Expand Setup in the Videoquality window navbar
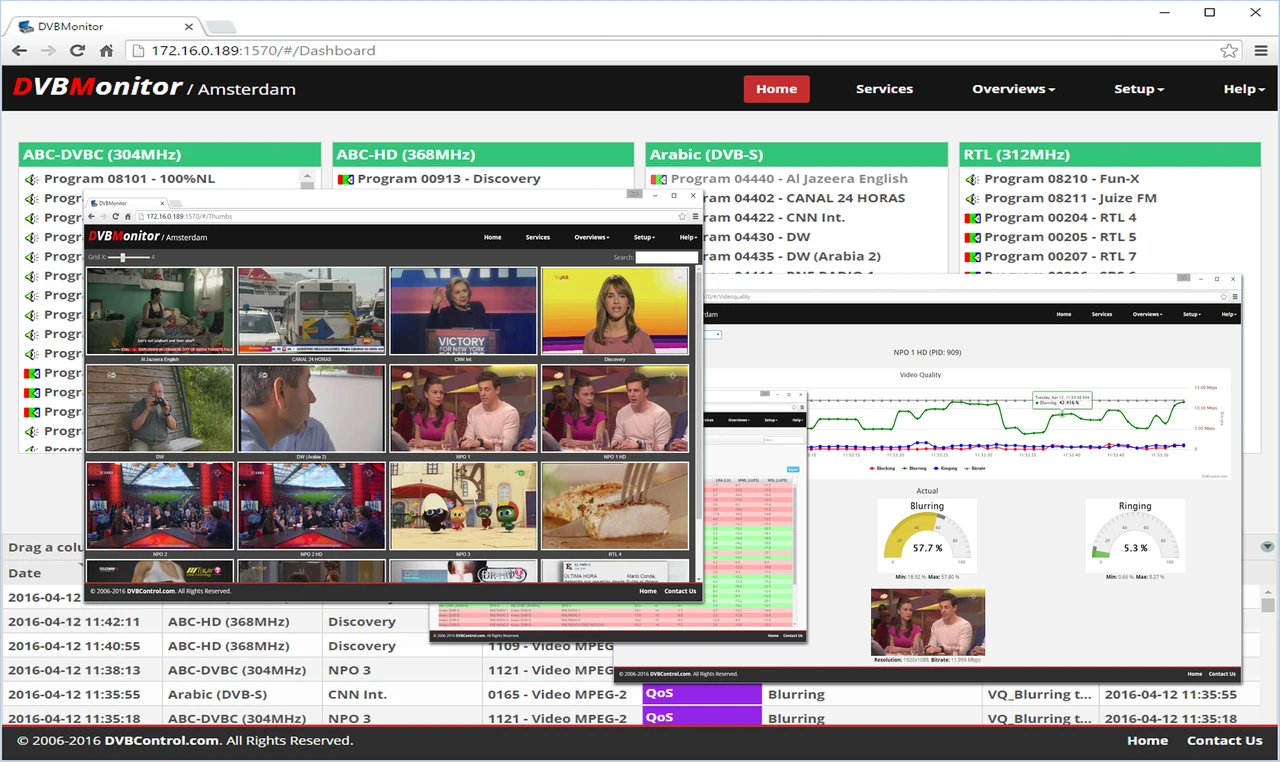Viewport: 1280px width, 762px height. click(x=1191, y=314)
